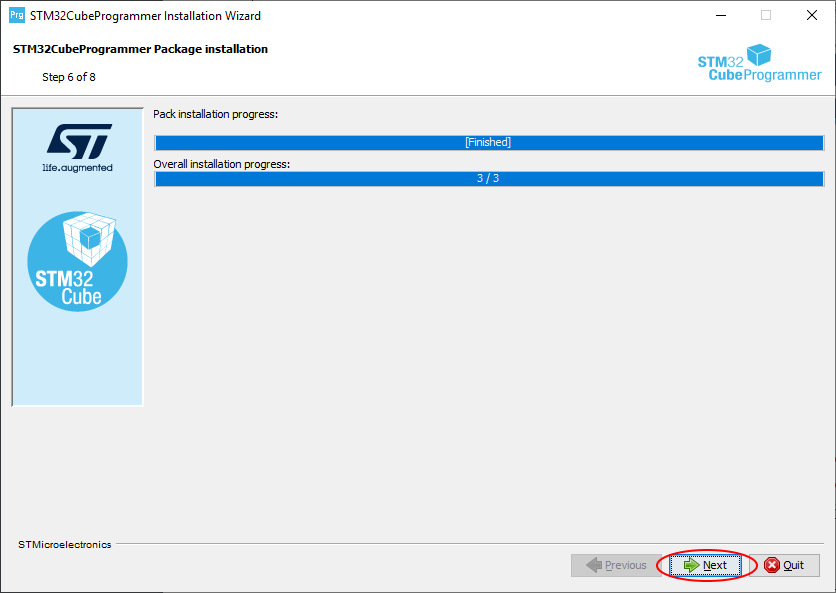Exit the installer with Quit

pos(784,565)
